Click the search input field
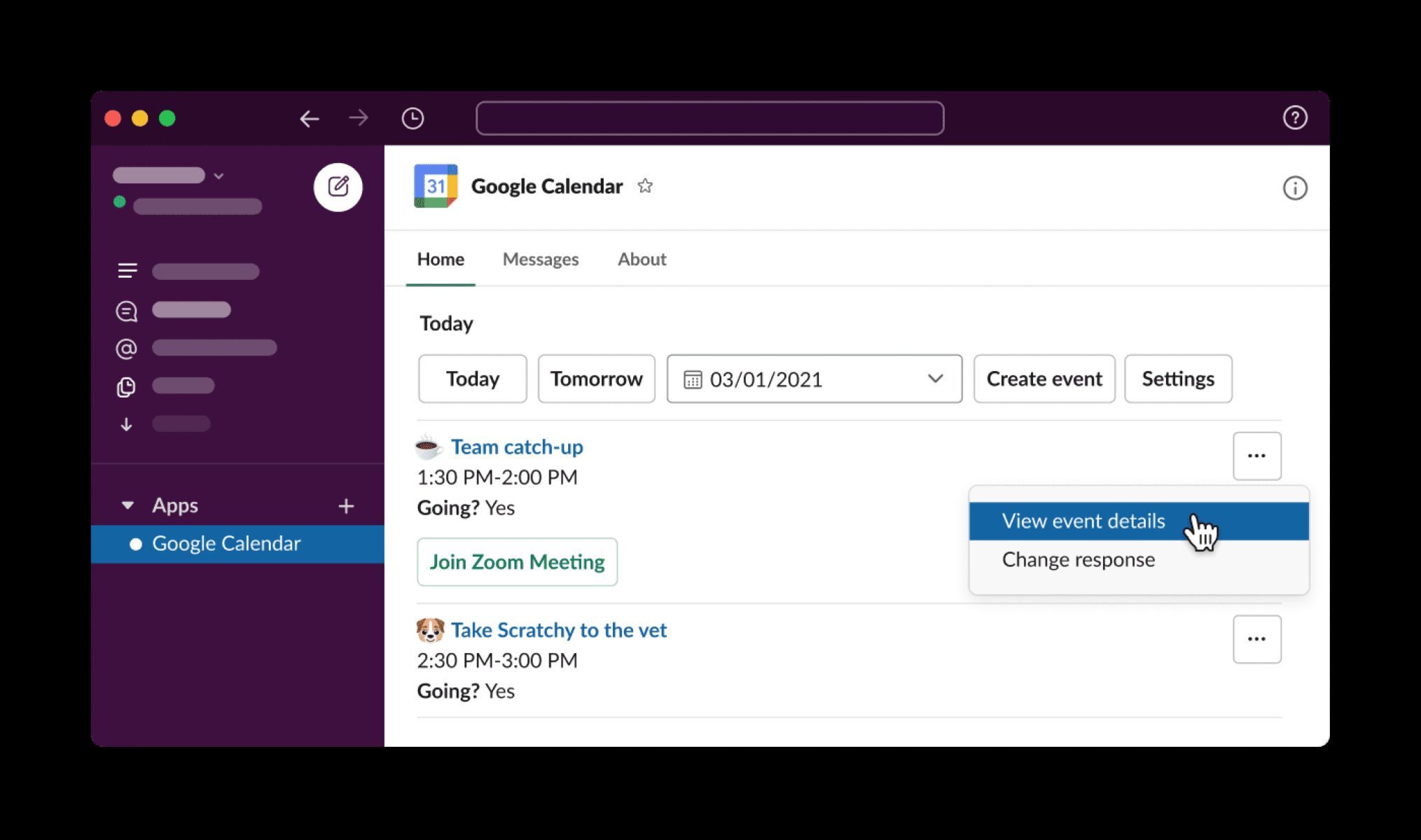Image resolution: width=1421 pixels, height=840 pixels. (709, 118)
